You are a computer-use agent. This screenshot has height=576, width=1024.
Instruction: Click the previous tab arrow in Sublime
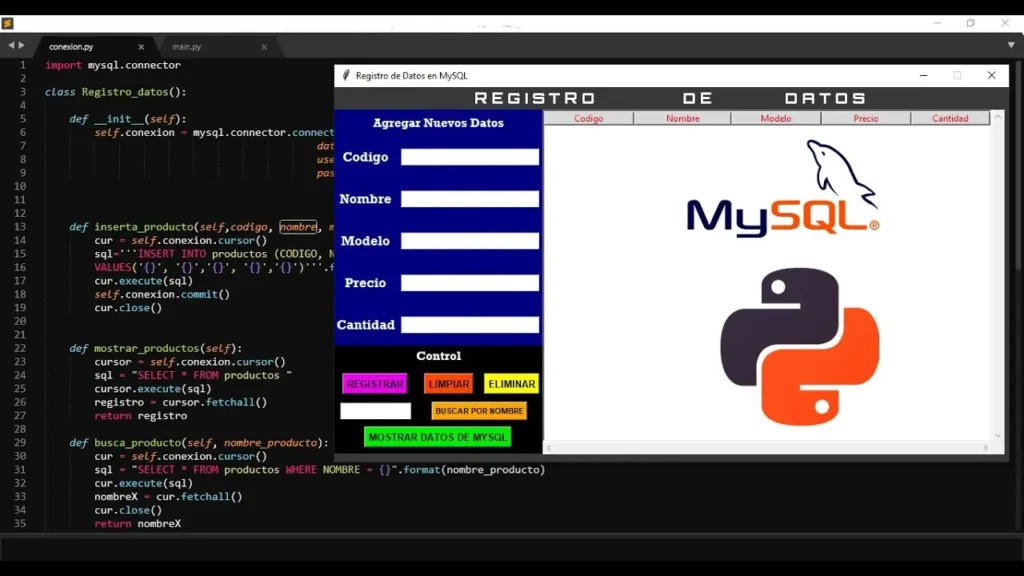coord(11,46)
